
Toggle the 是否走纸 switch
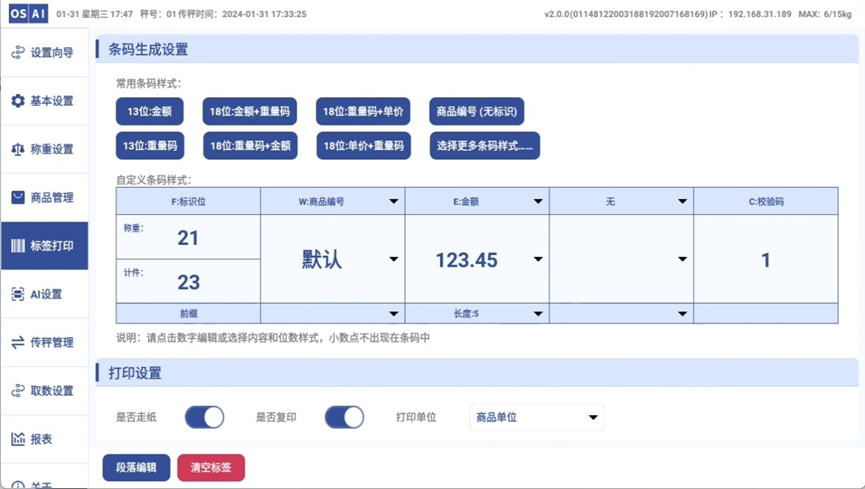(204, 417)
